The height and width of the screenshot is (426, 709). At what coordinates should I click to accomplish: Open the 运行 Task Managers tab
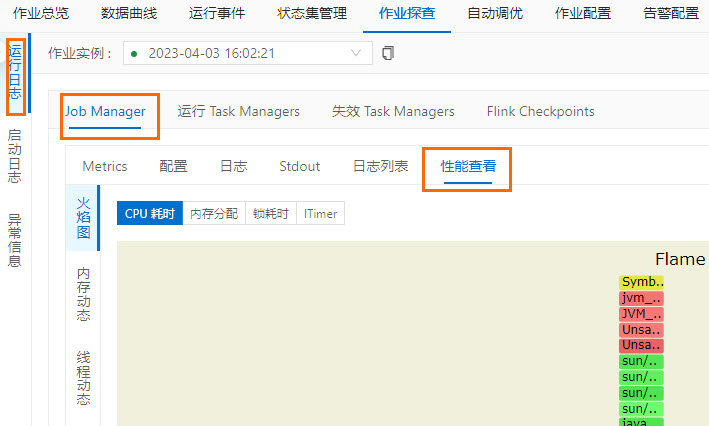[x=238, y=111]
